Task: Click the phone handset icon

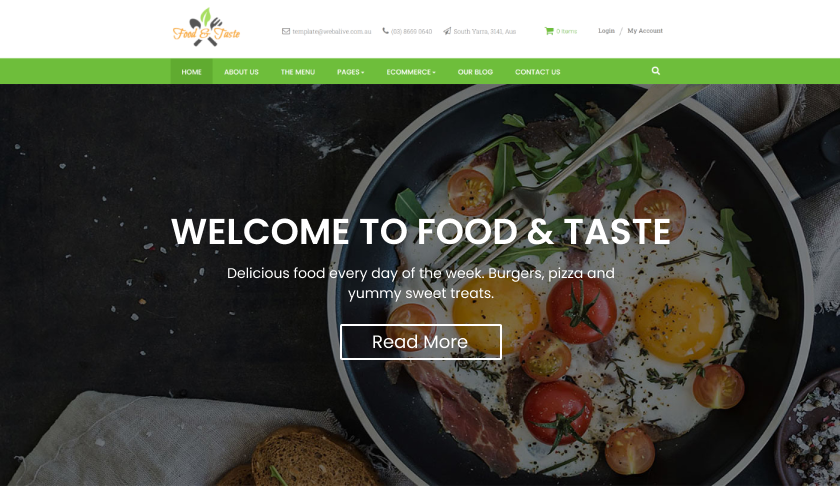Action: pos(385,31)
